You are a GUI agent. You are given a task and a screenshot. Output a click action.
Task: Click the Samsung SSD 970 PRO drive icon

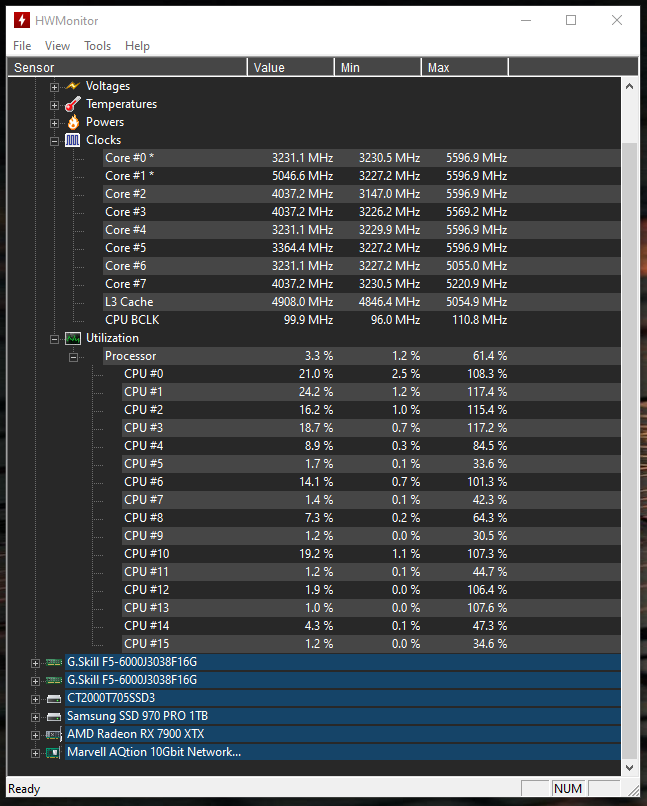54,717
